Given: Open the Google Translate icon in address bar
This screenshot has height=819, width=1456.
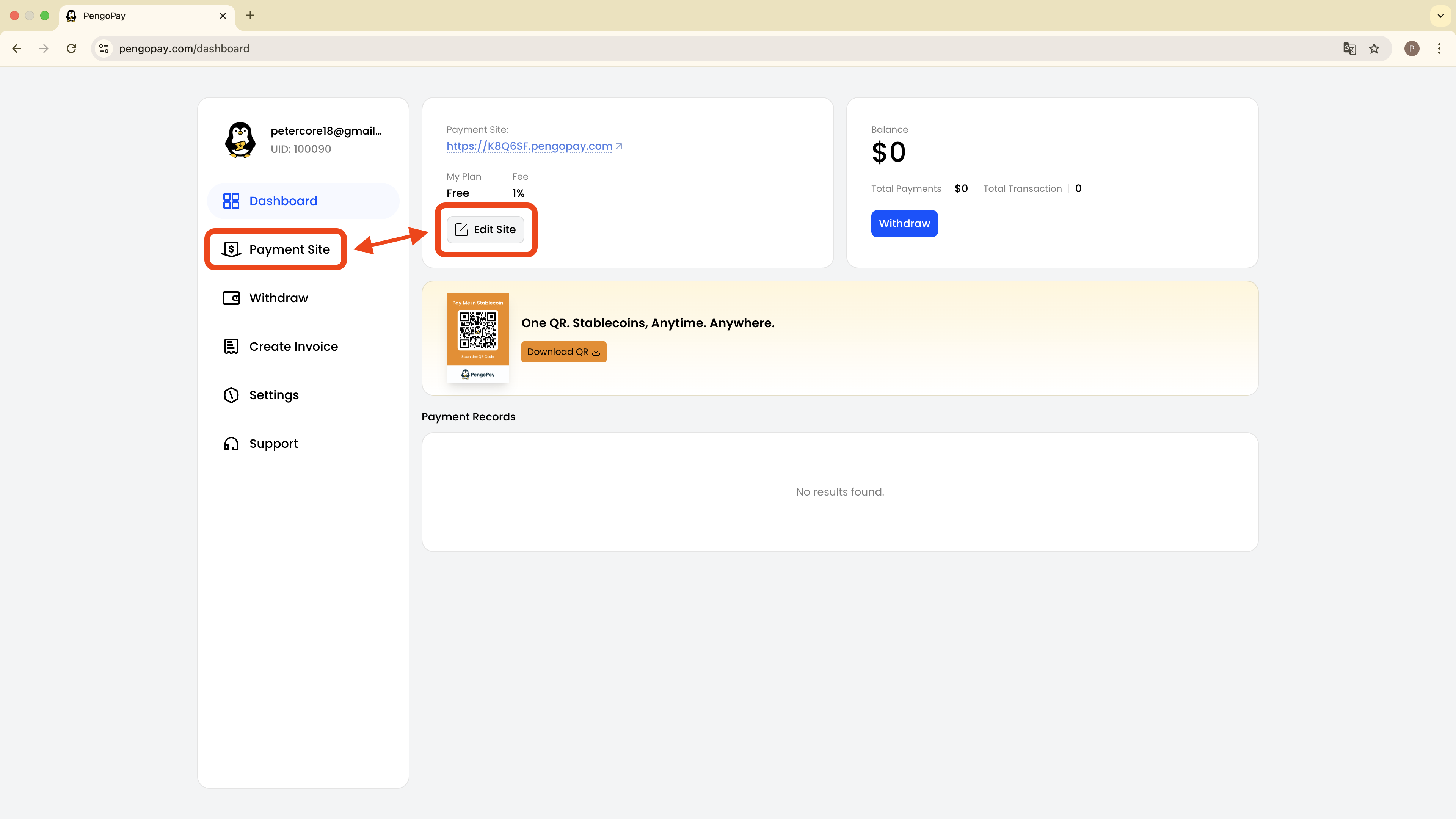Looking at the screenshot, I should click(1349, 49).
